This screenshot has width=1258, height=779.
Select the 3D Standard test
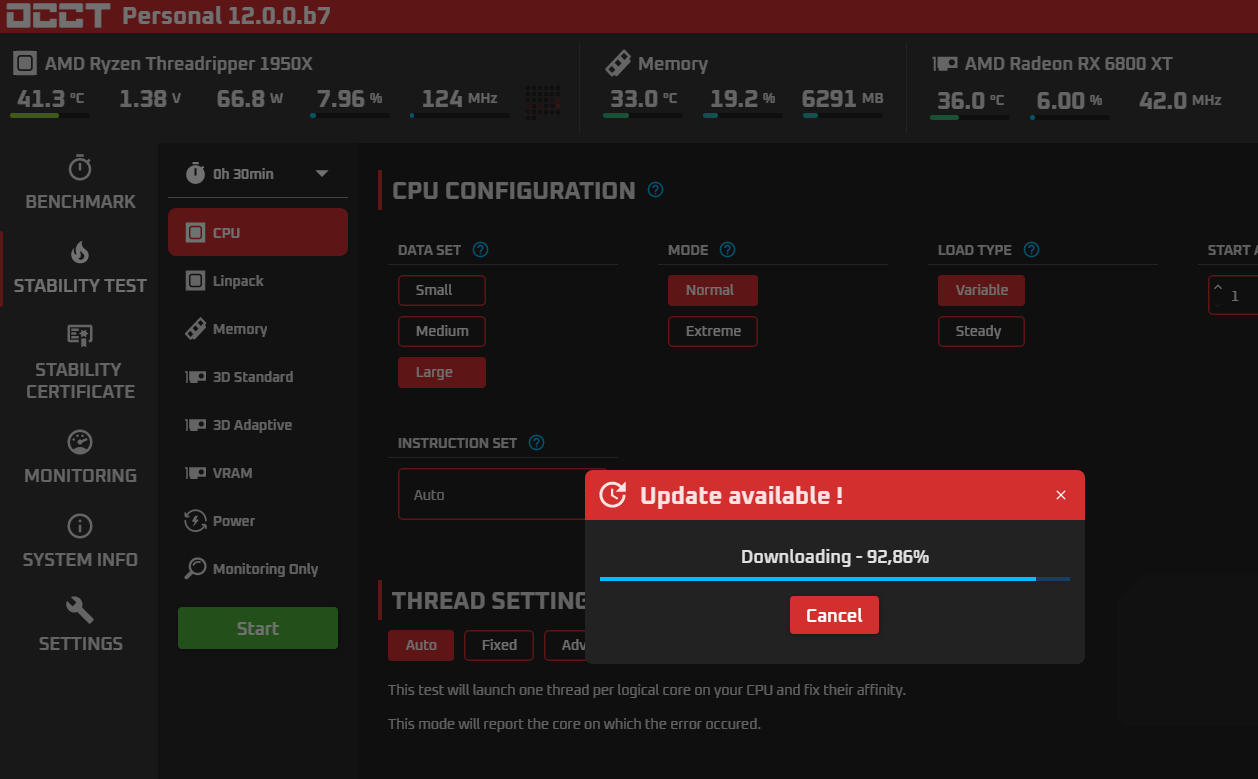(258, 377)
